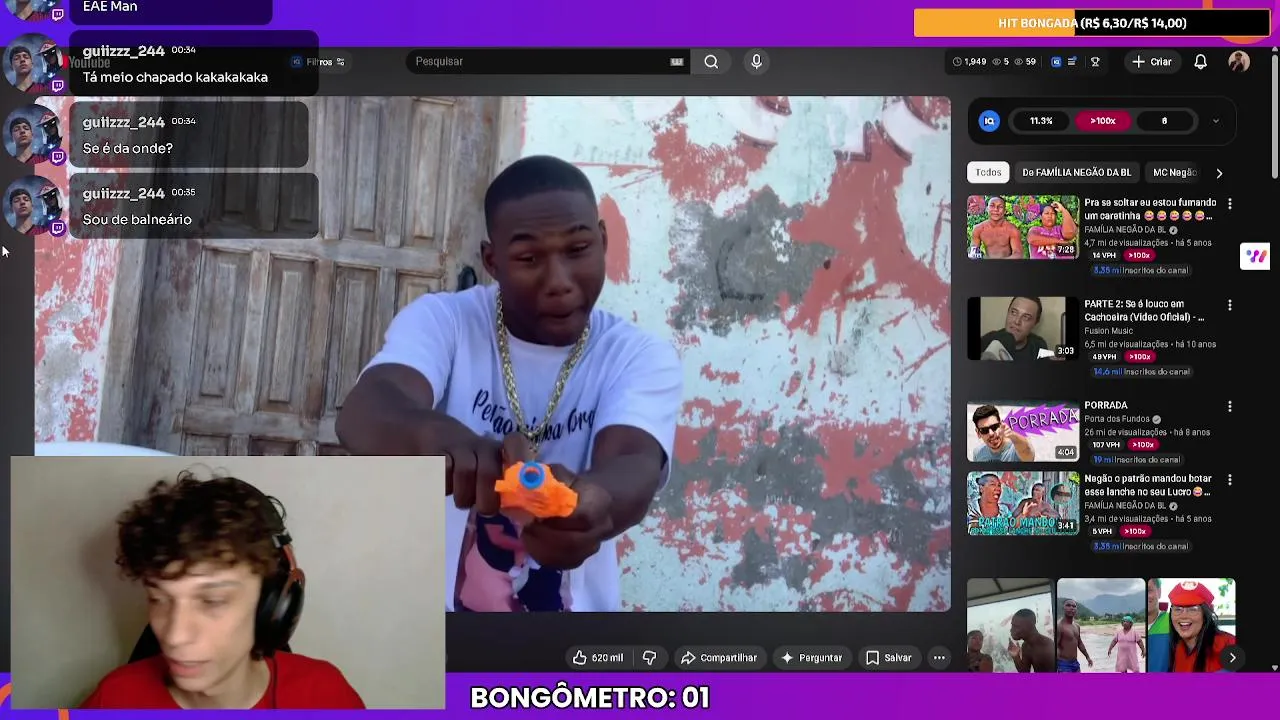Click the pill showing 8 in score panel
The image size is (1280, 720).
1164,121
